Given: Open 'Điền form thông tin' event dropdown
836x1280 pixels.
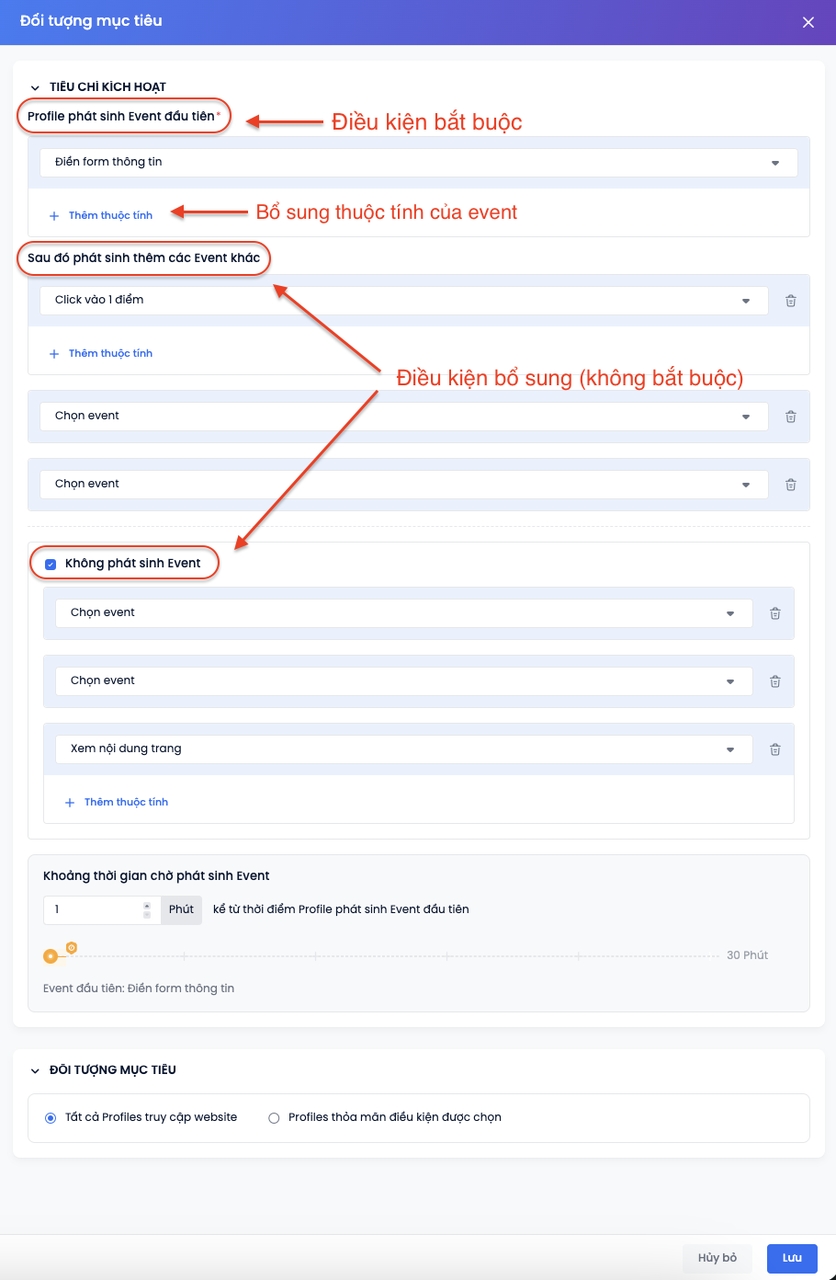Looking at the screenshot, I should click(418, 163).
